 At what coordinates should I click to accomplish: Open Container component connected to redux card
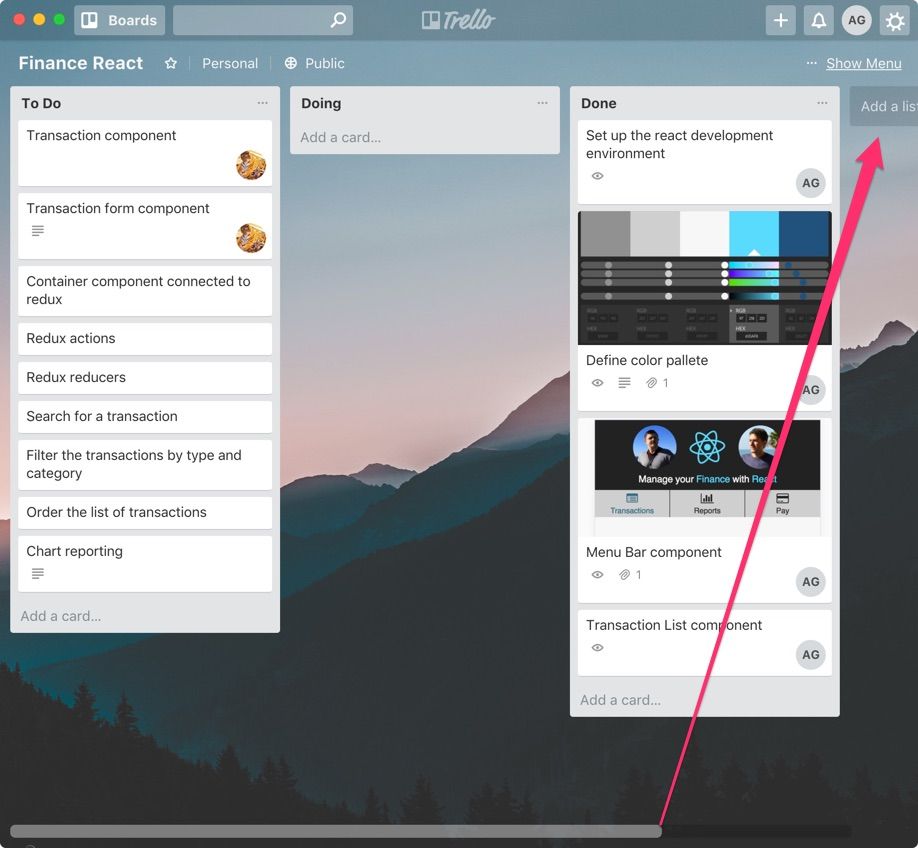click(x=145, y=291)
